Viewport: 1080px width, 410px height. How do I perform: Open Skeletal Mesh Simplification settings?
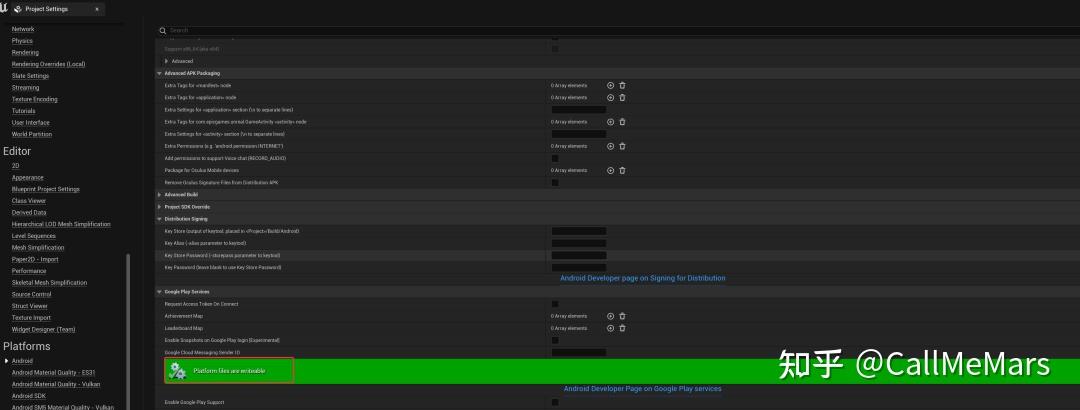click(x=50, y=283)
